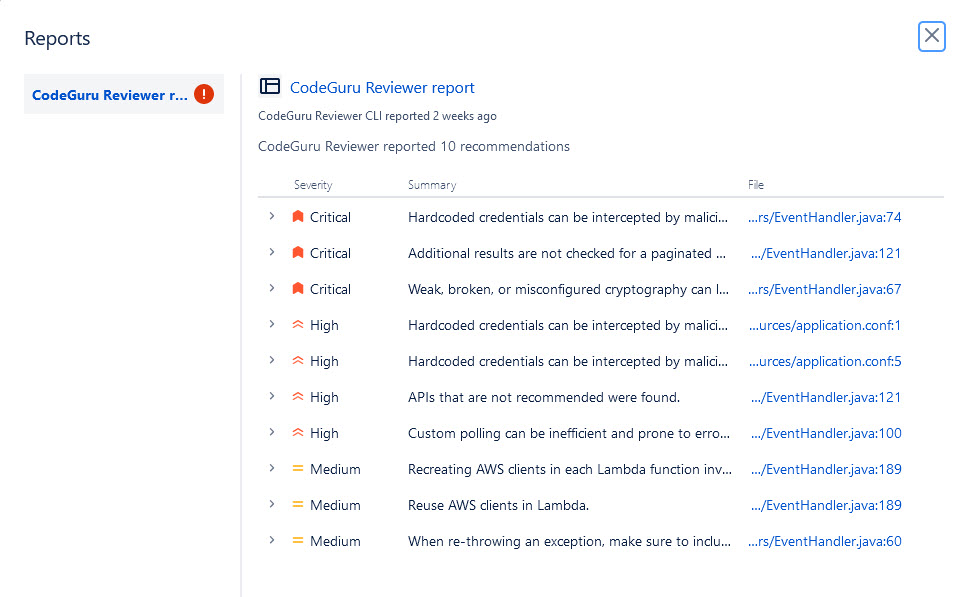Screen dimensions: 966x597
Task: Click Medium severity icon for re-throwing exception row
Action: tap(298, 540)
